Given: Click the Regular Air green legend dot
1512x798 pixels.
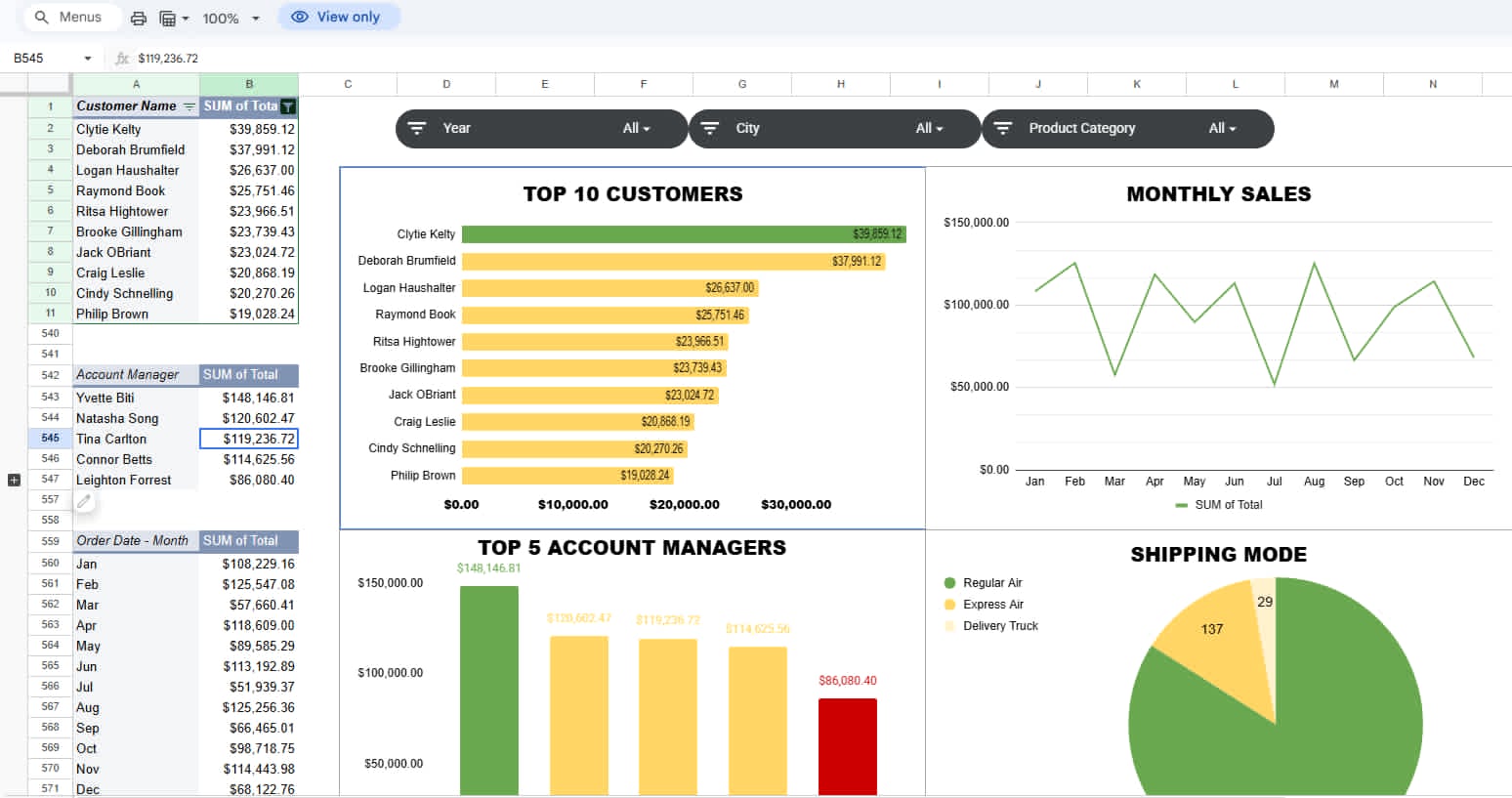Looking at the screenshot, I should coord(949,583).
